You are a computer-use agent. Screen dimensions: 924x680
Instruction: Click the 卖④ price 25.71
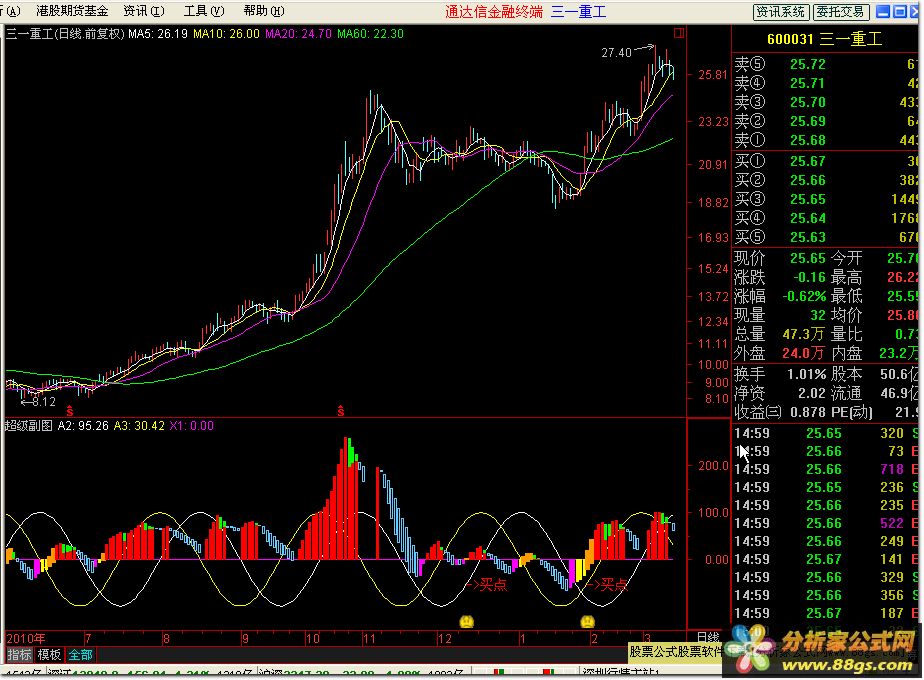[x=807, y=83]
